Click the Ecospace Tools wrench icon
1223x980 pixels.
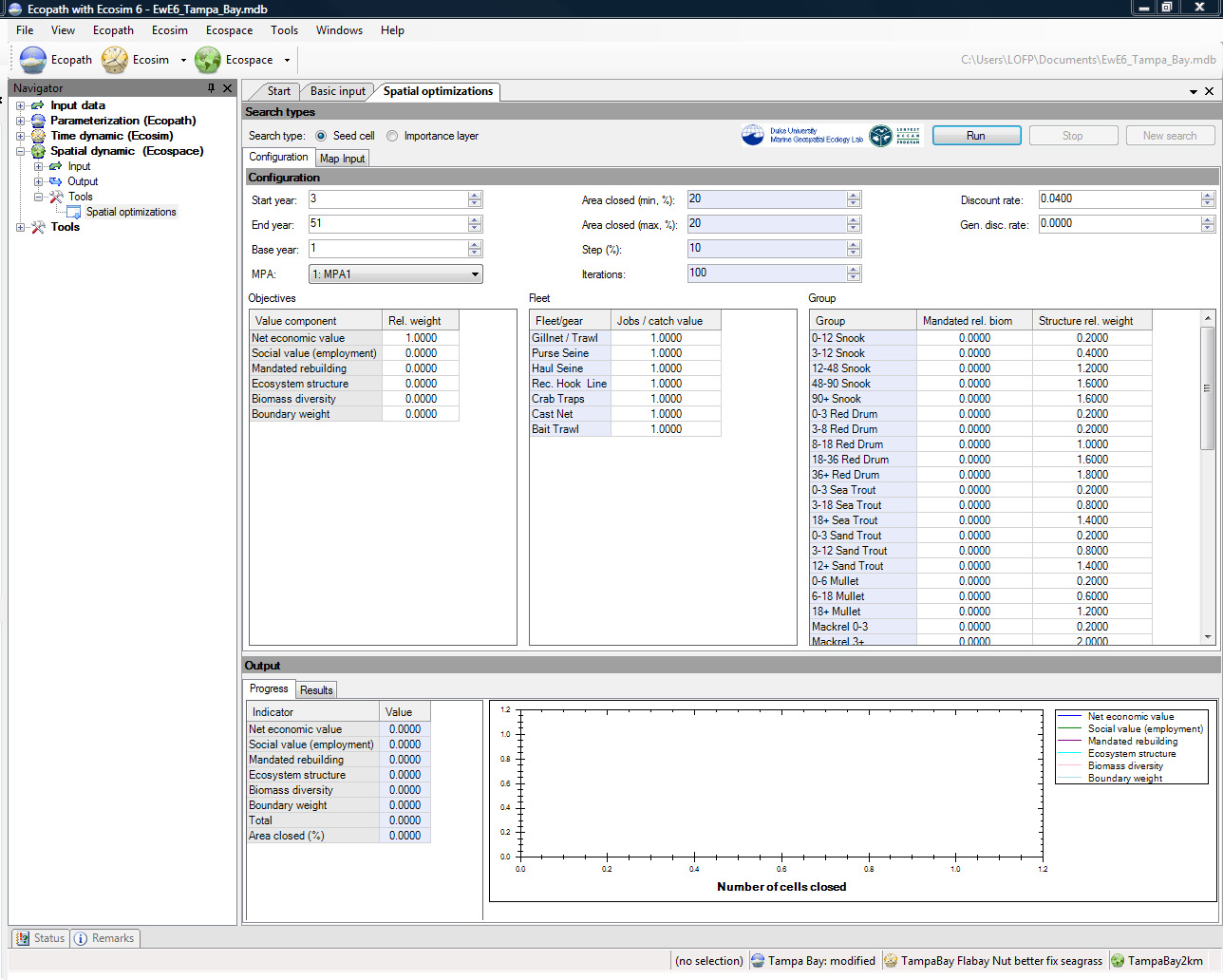[56, 197]
